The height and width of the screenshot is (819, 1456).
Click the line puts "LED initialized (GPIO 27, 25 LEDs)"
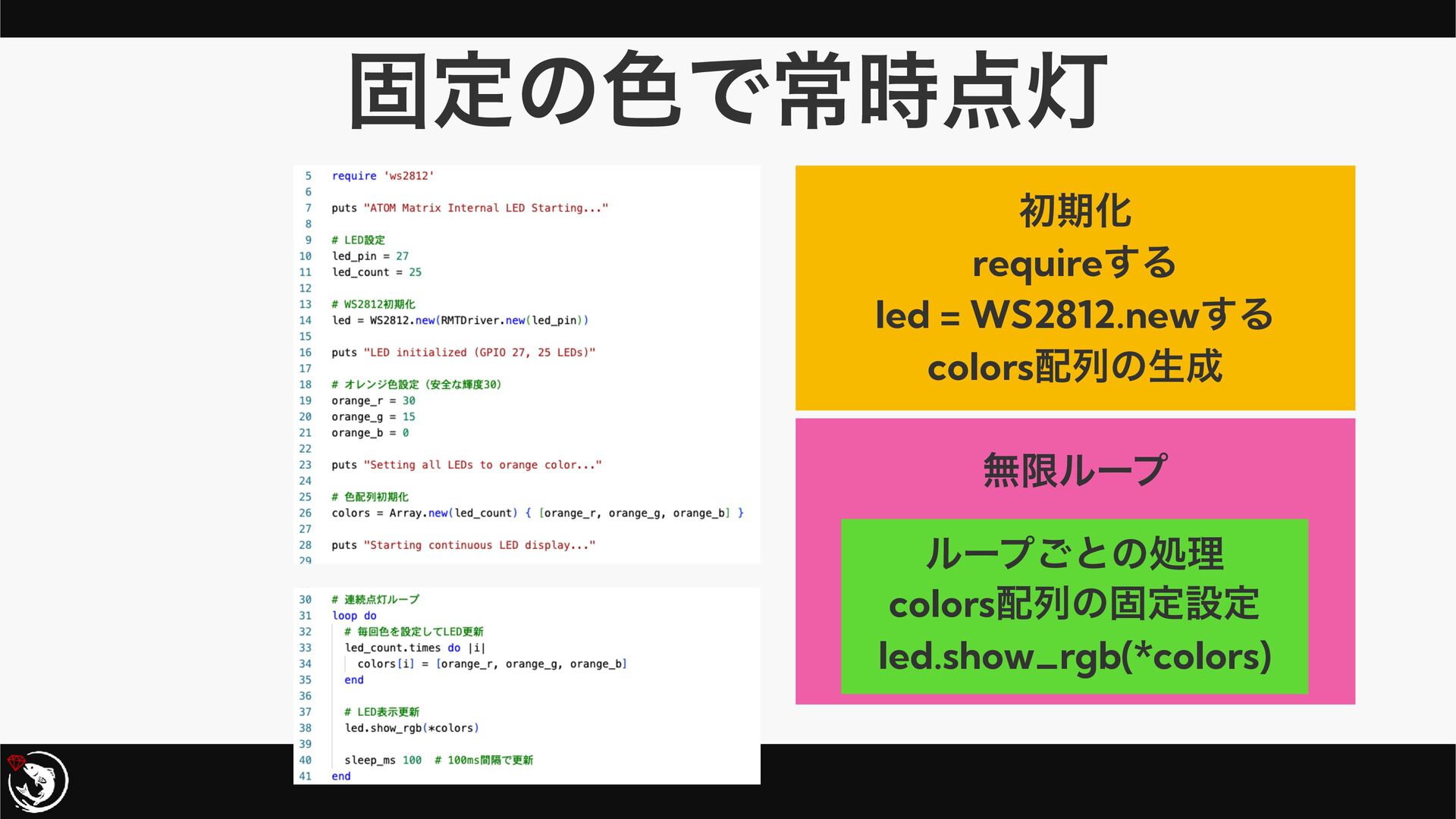click(463, 353)
